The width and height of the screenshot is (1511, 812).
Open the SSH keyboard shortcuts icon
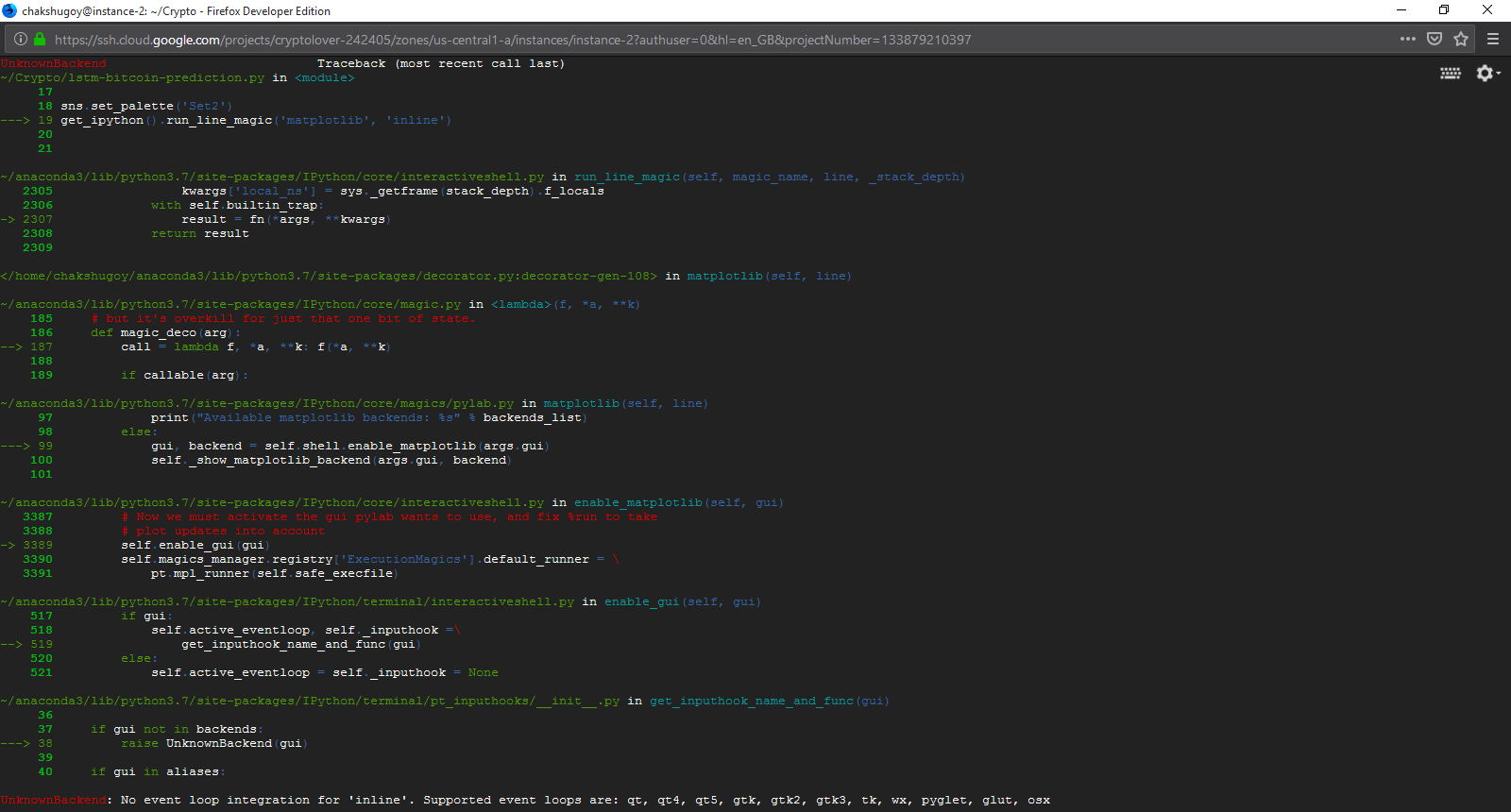tap(1451, 73)
